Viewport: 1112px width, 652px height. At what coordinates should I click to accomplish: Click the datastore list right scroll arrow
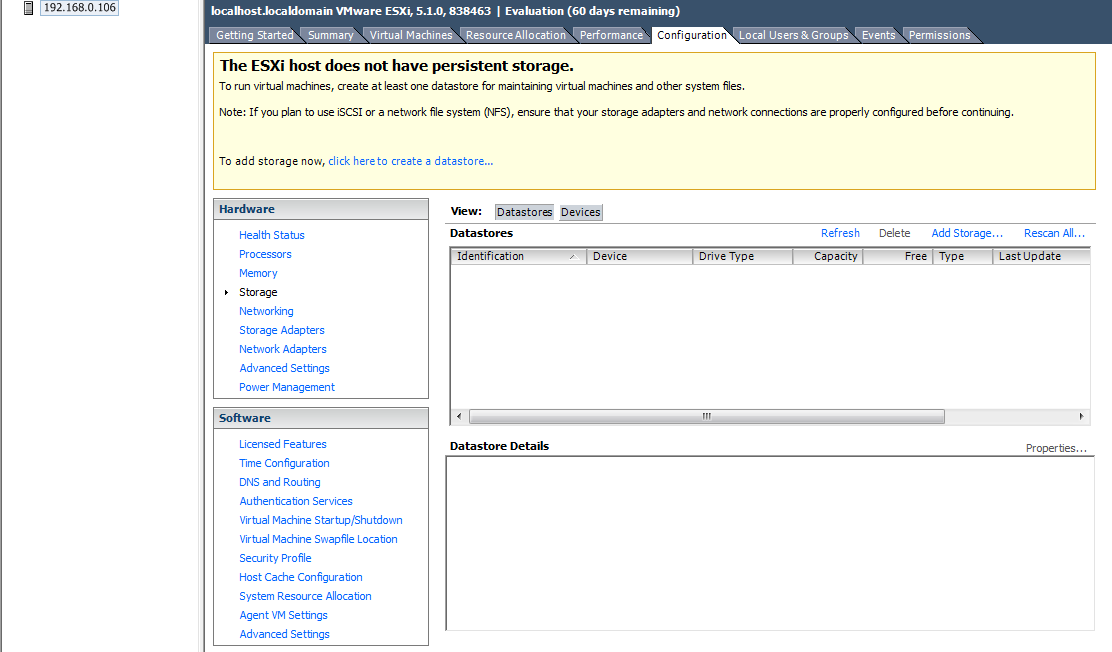[x=1082, y=416]
